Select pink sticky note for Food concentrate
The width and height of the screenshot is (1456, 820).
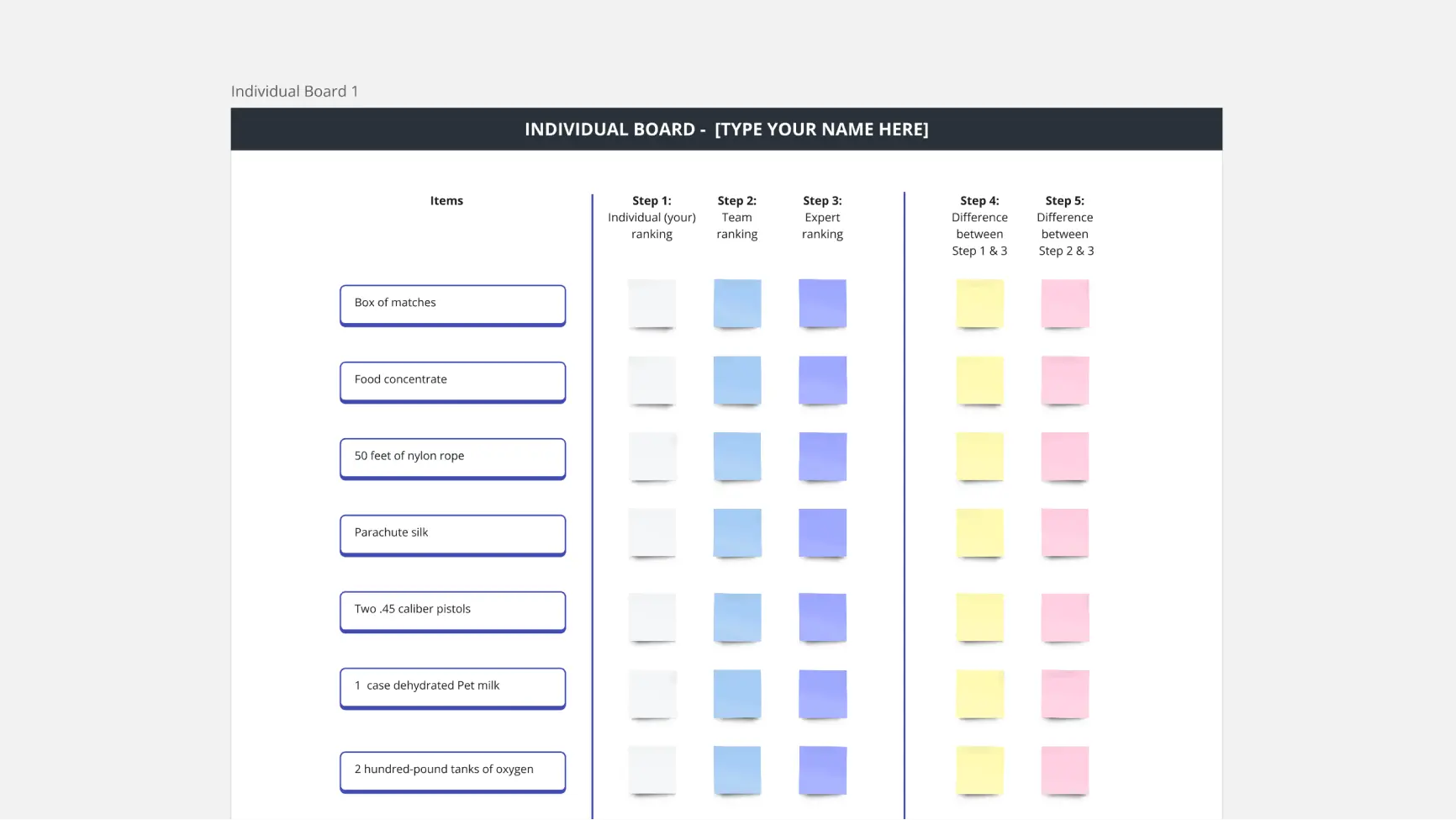[1065, 380]
